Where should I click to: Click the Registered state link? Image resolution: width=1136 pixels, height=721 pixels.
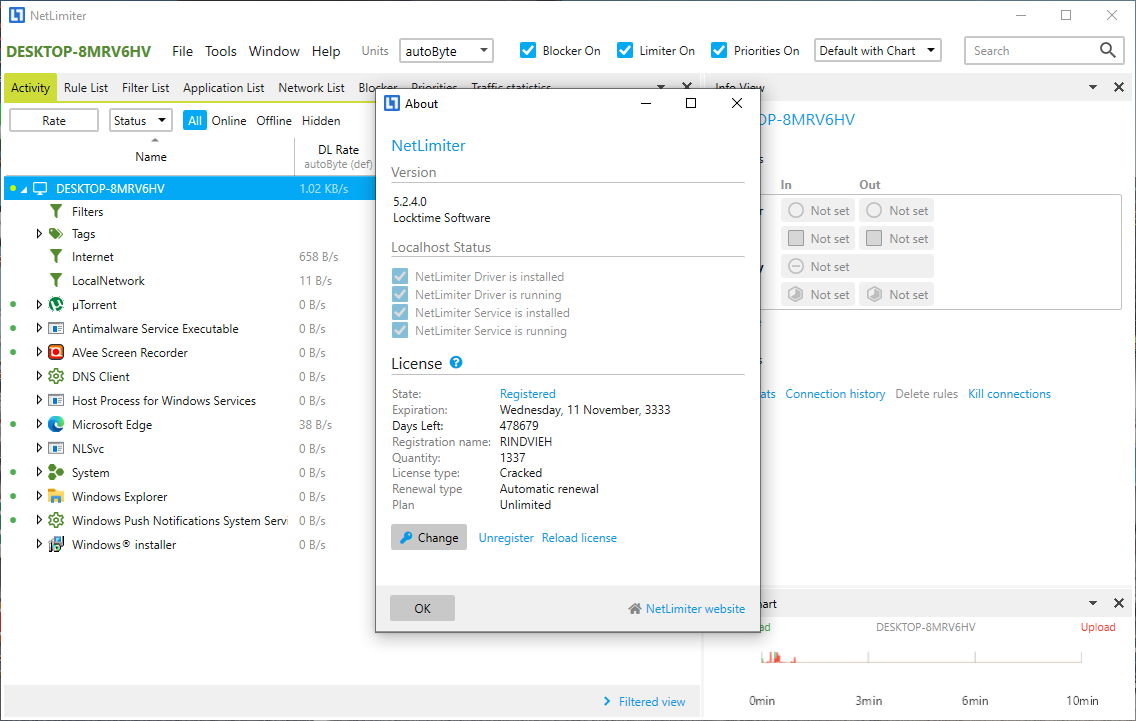[527, 393]
